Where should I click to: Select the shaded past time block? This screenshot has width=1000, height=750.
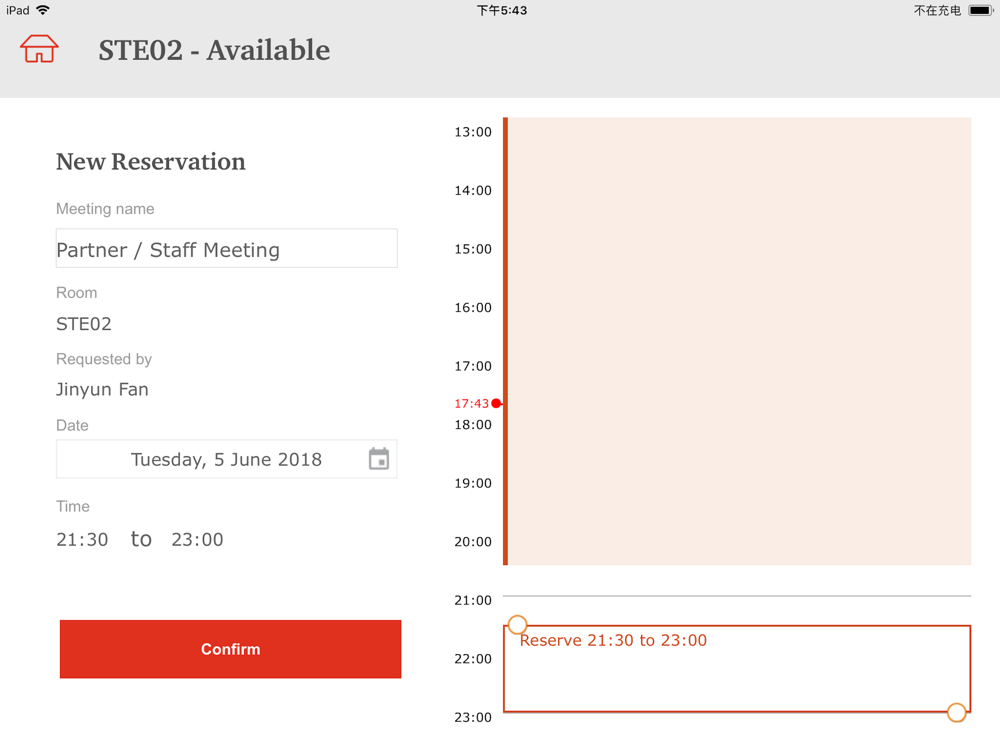pyautogui.click(x=737, y=341)
